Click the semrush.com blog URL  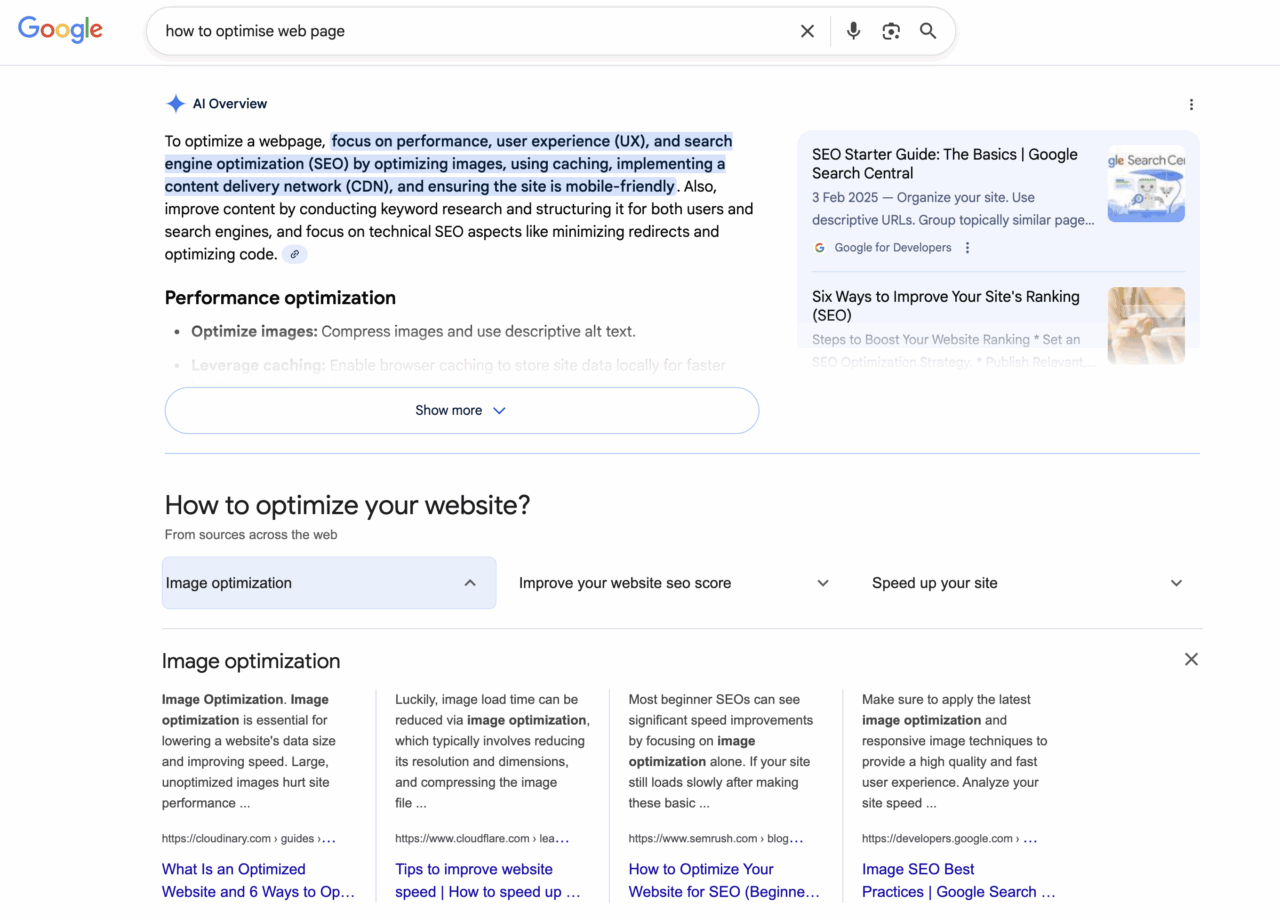coord(716,839)
